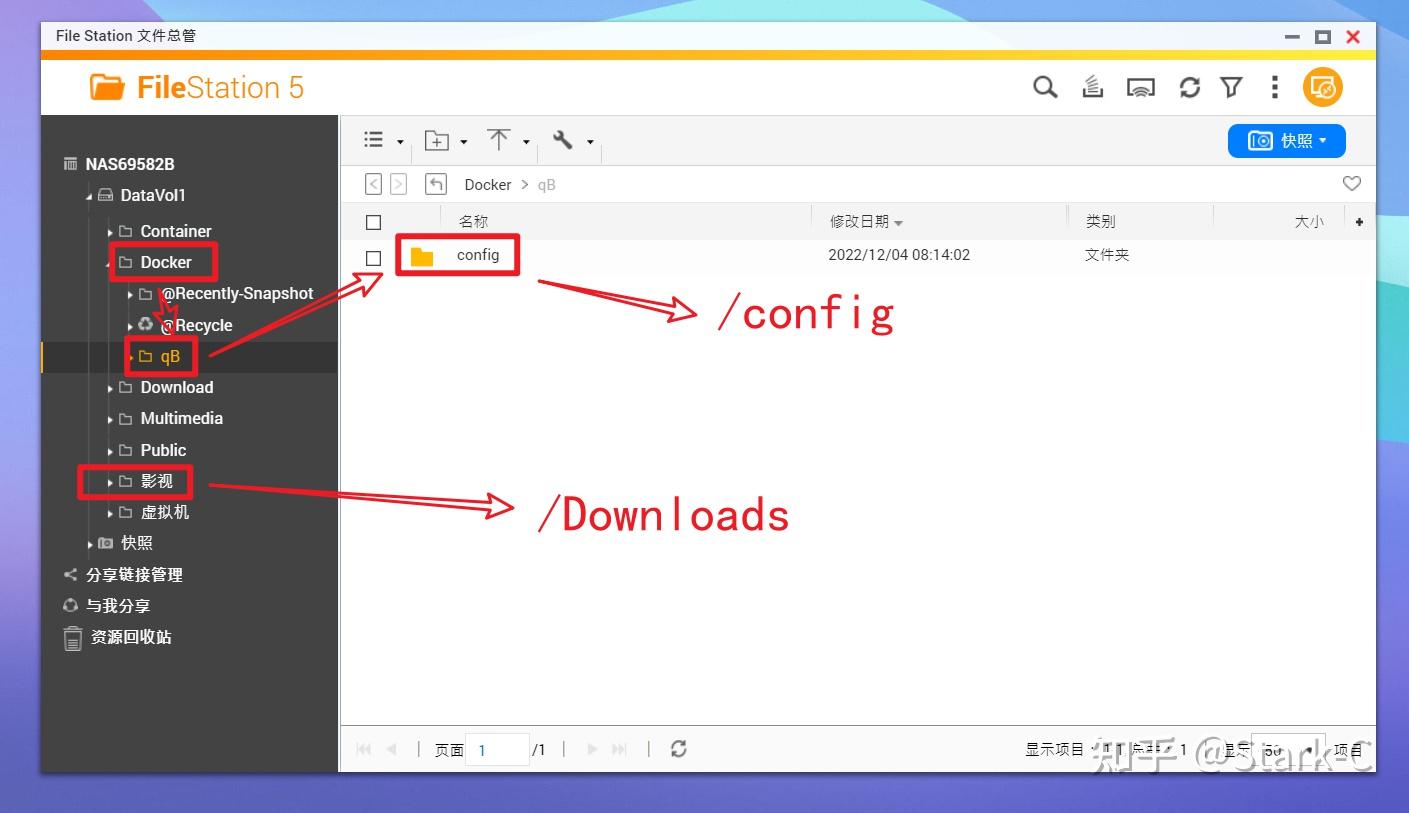1409x813 pixels.
Task: Refresh the file list from the footer
Action: 679,749
